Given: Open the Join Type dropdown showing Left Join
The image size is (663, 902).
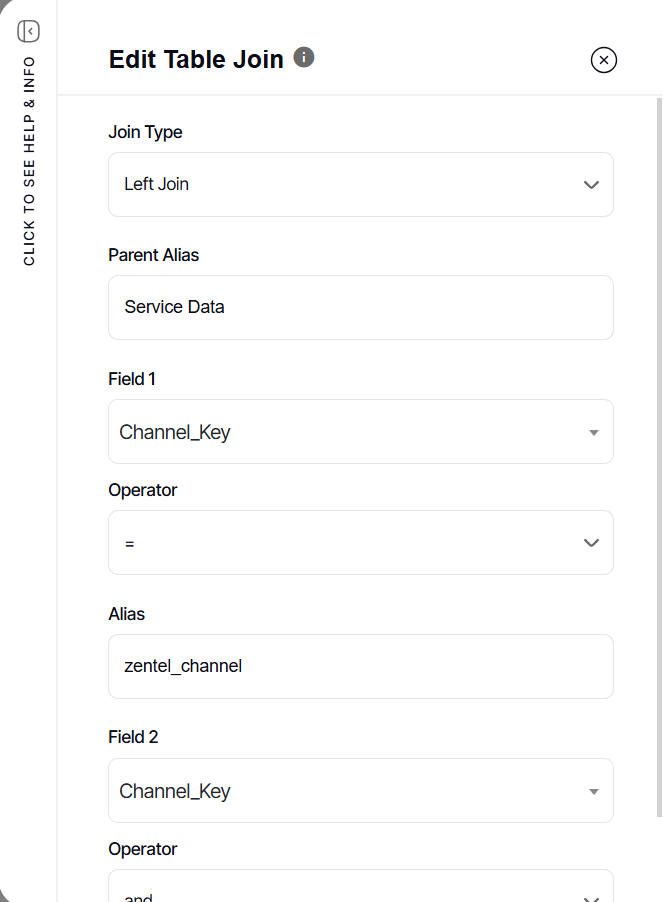Looking at the screenshot, I should [360, 184].
